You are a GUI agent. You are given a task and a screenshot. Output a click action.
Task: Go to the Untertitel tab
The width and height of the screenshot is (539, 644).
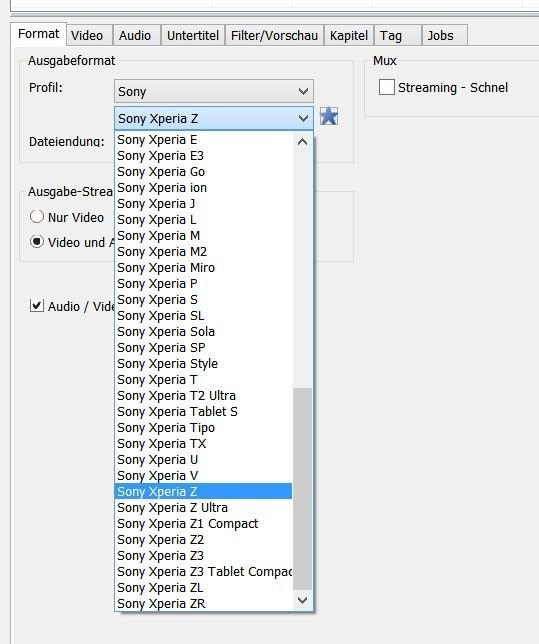(x=193, y=35)
